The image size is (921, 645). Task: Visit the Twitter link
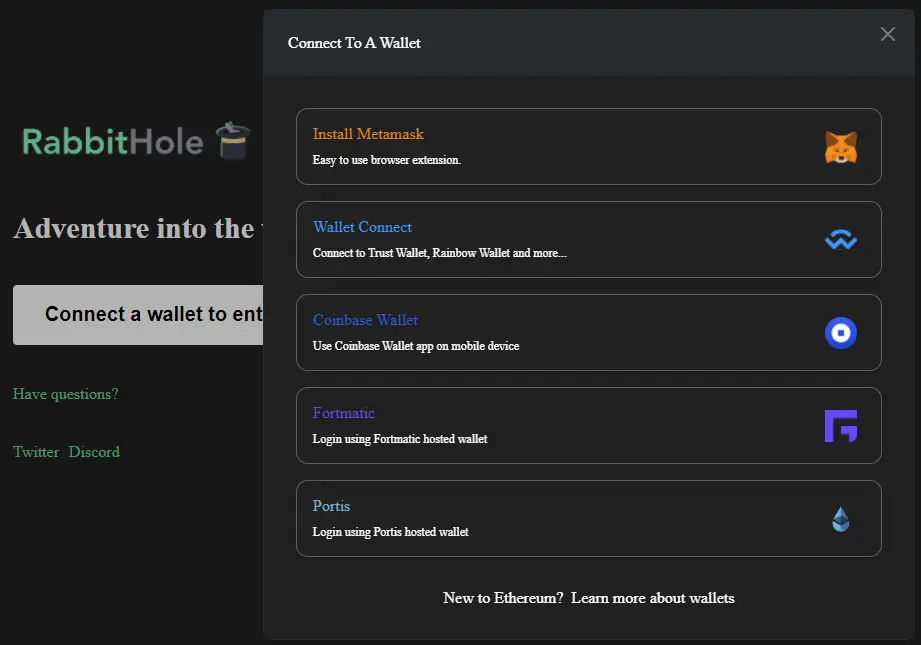click(x=36, y=452)
